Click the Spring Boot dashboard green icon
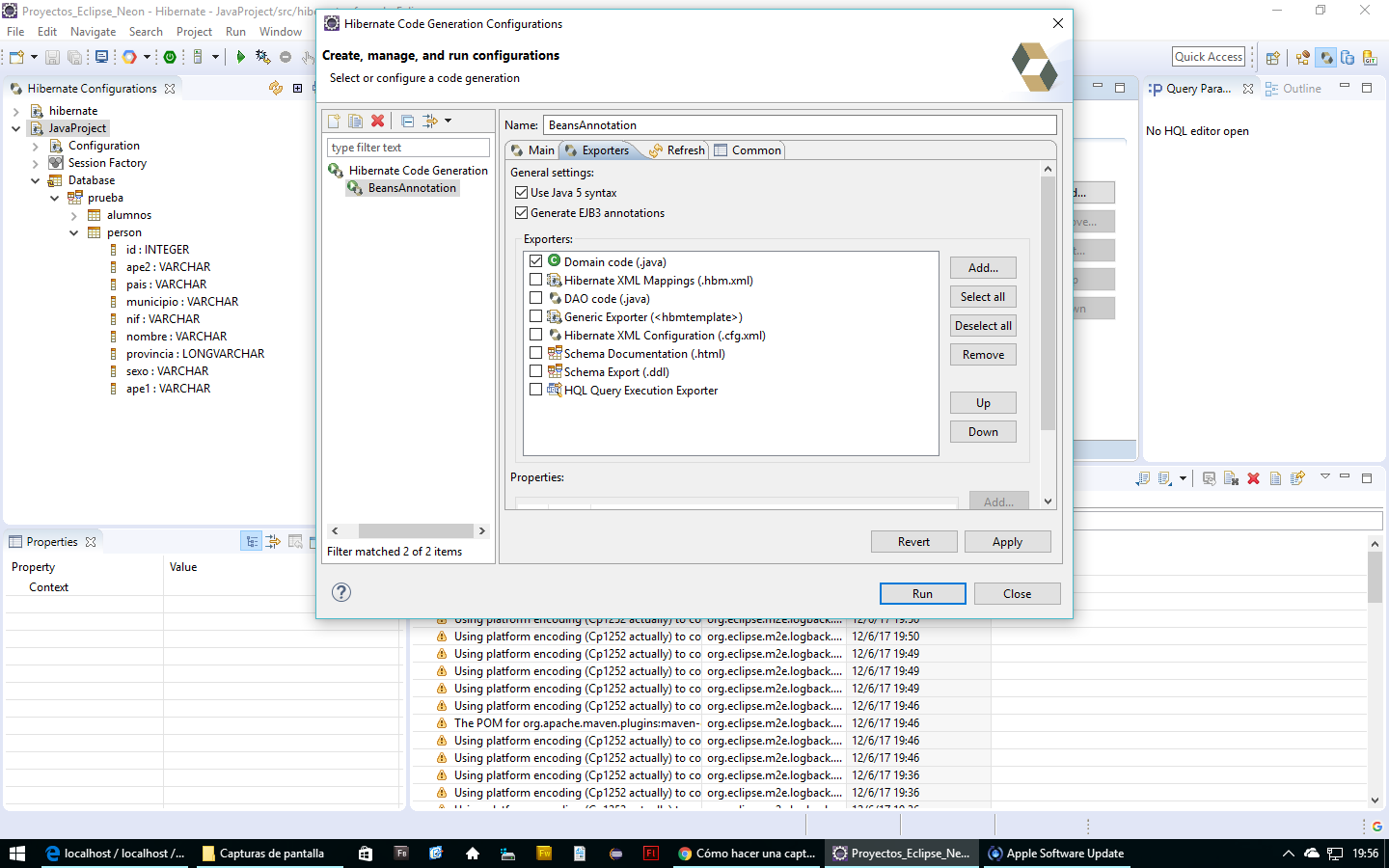 pos(170,57)
